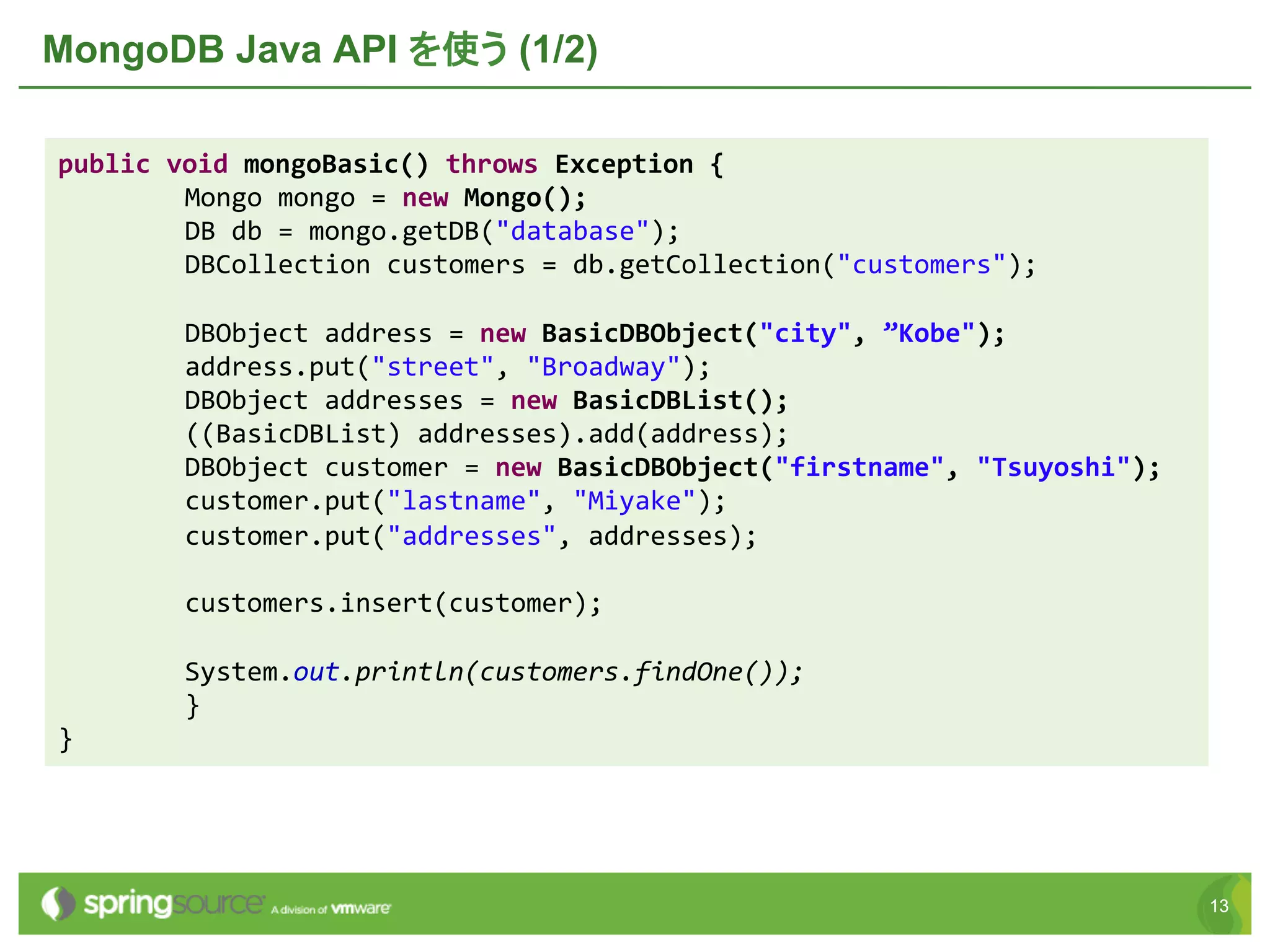This screenshot has height=952, width=1270.
Task: Click the "customers" string literal
Action: click(x=921, y=265)
